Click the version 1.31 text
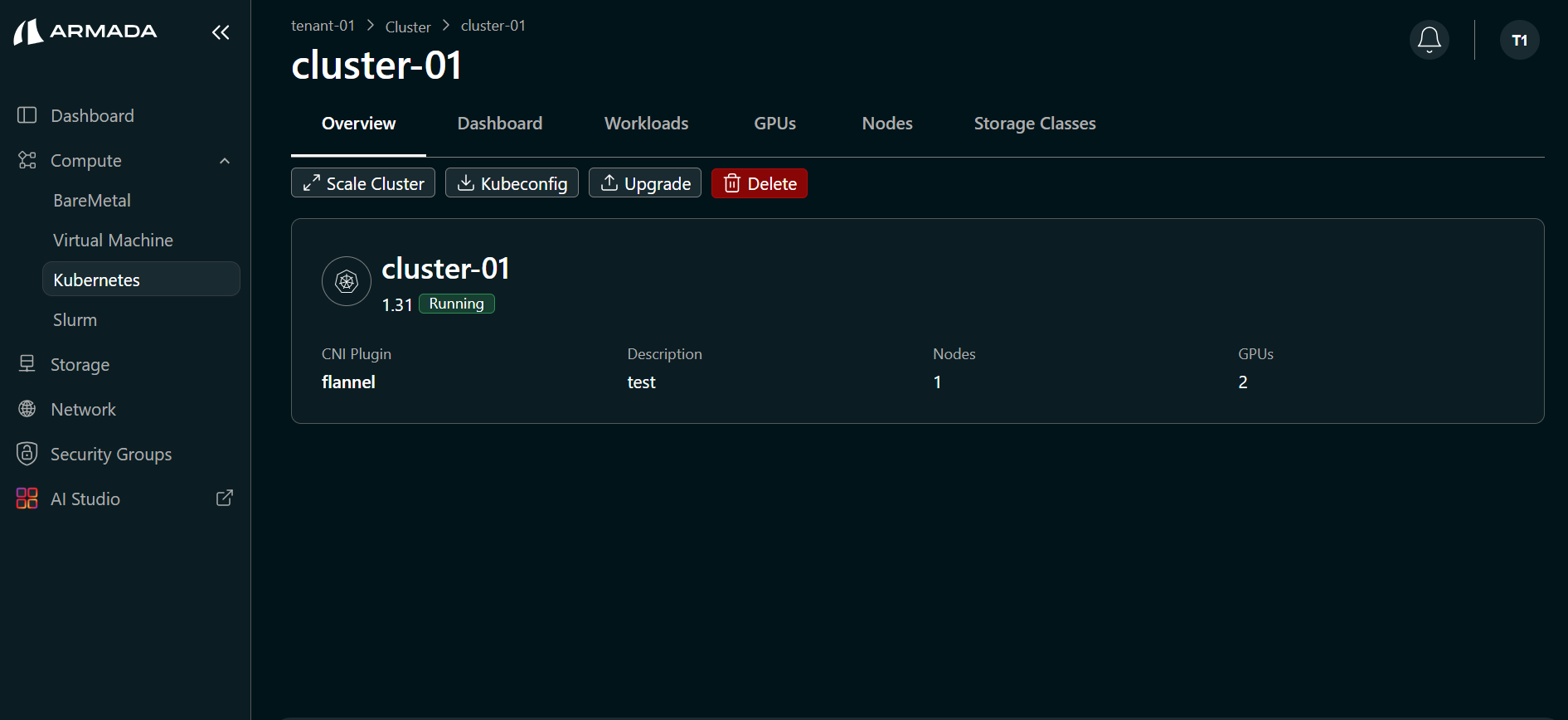1568x720 pixels. point(397,304)
